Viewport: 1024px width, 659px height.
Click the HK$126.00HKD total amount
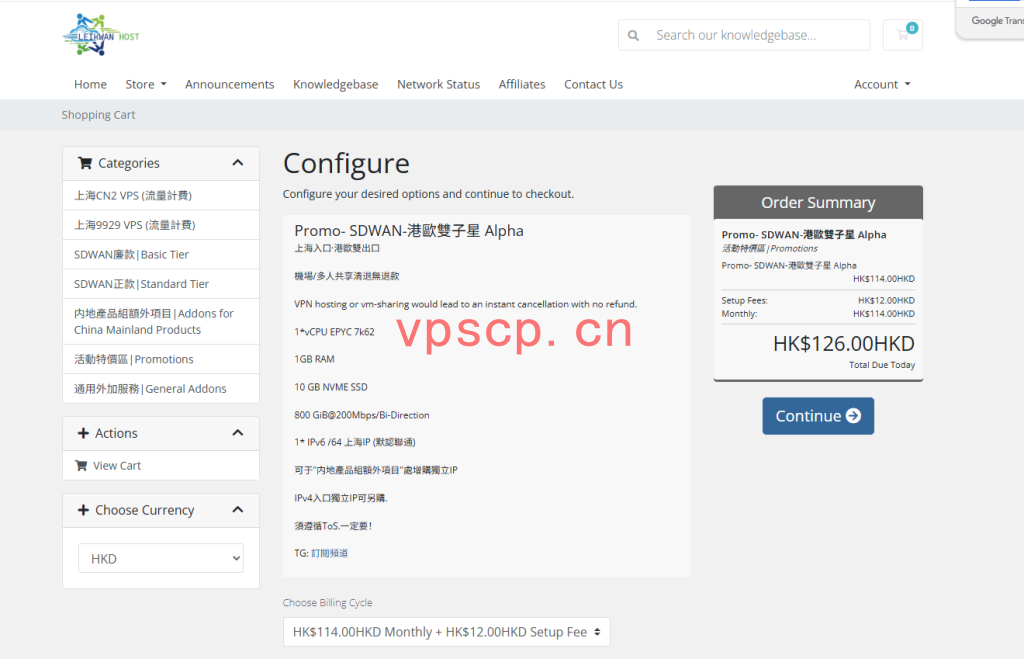(x=843, y=344)
